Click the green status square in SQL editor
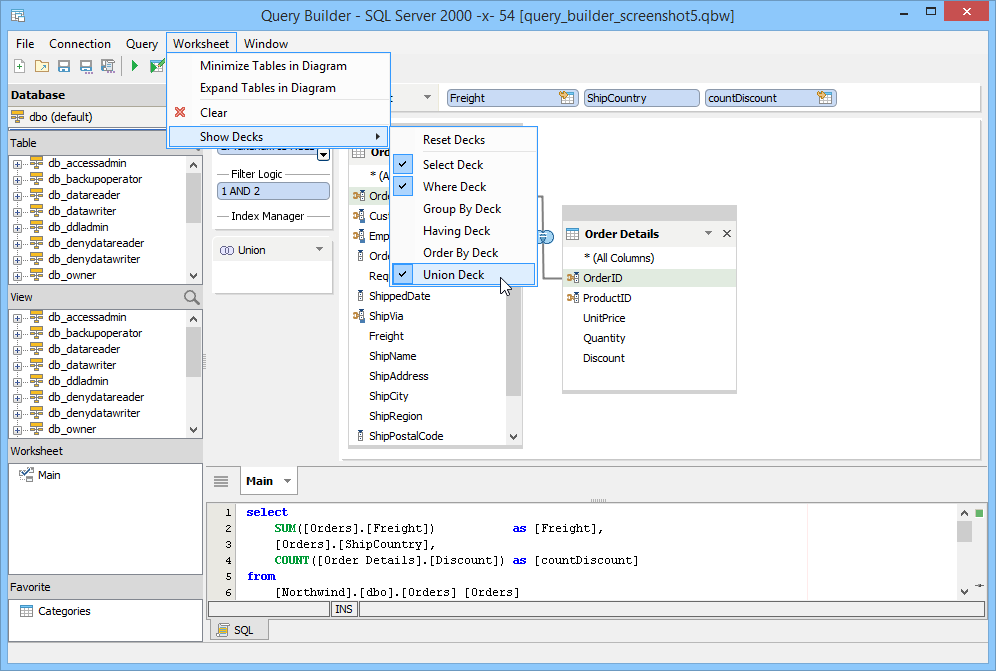This screenshot has width=996, height=671. click(979, 513)
